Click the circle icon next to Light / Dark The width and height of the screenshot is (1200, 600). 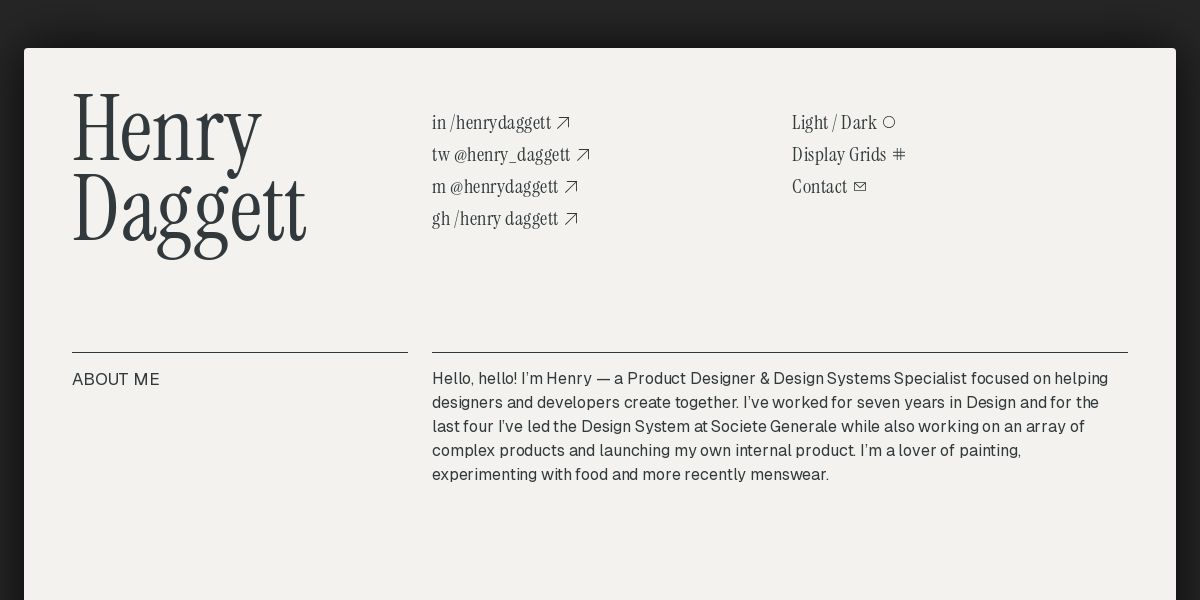coord(889,122)
